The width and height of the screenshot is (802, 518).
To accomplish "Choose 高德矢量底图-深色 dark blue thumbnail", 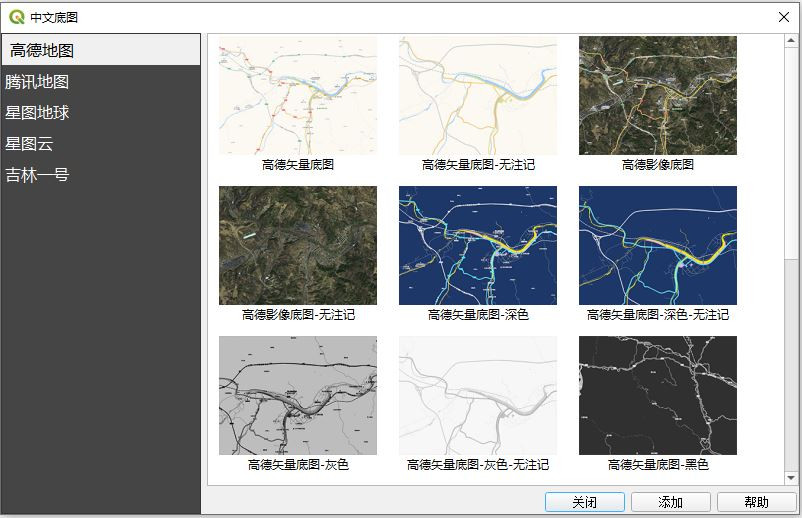I will [478, 245].
